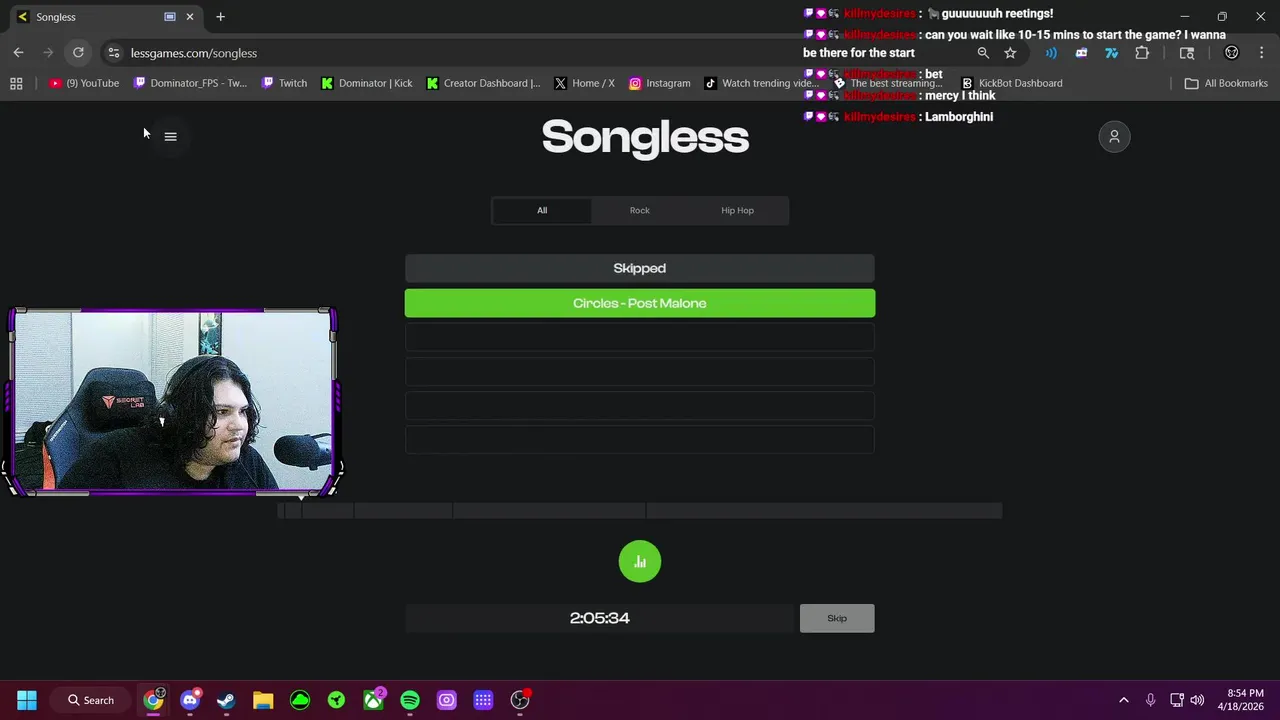The width and height of the screenshot is (1280, 720).
Task: Click the Skip button
Action: click(x=837, y=618)
